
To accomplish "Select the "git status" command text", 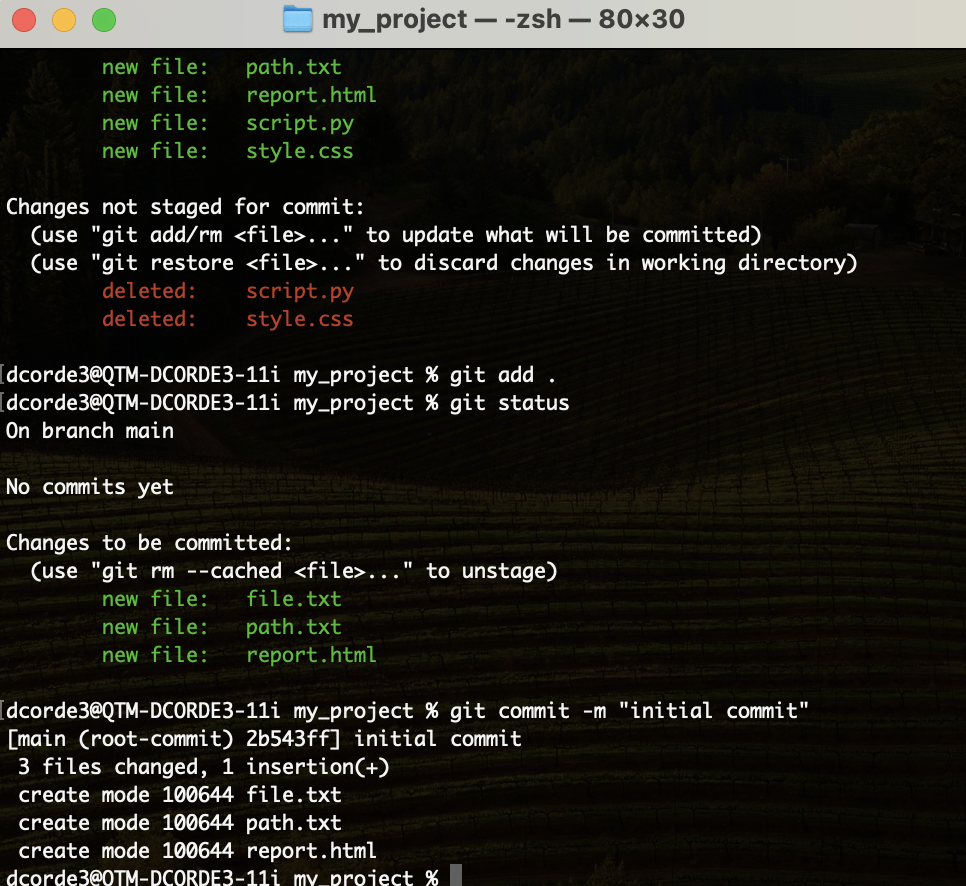I will pos(509,403).
